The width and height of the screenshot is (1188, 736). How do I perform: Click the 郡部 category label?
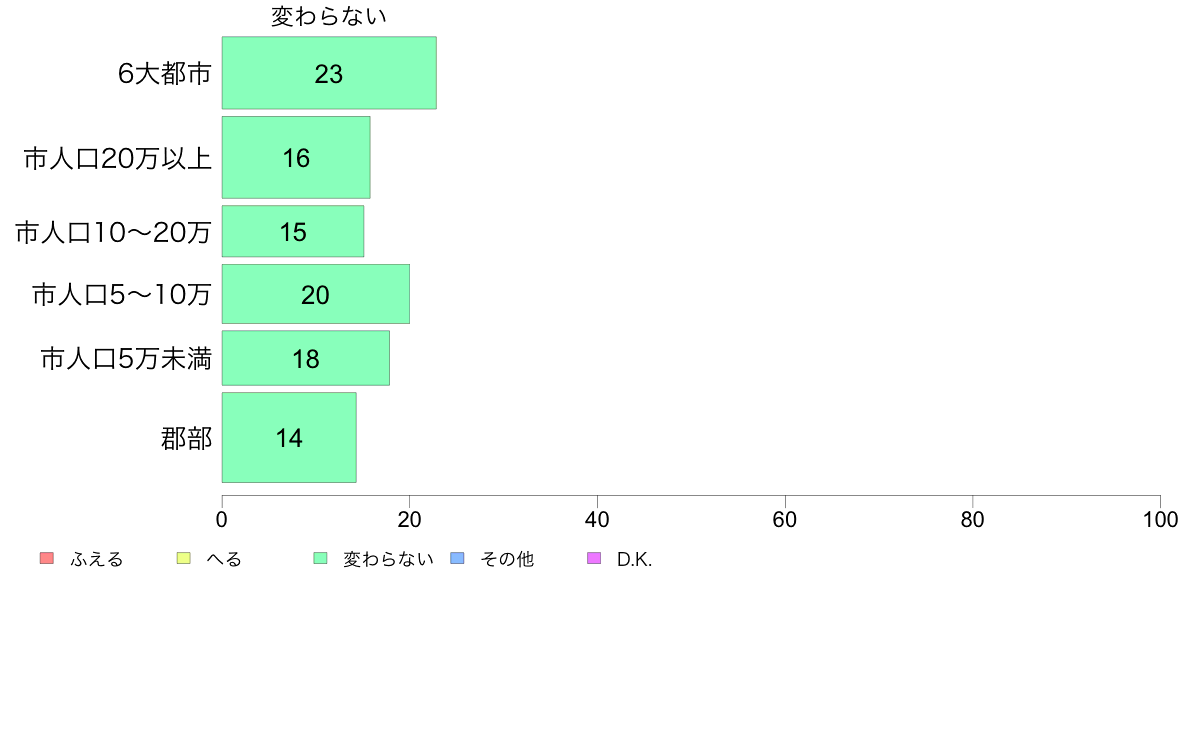click(x=186, y=438)
